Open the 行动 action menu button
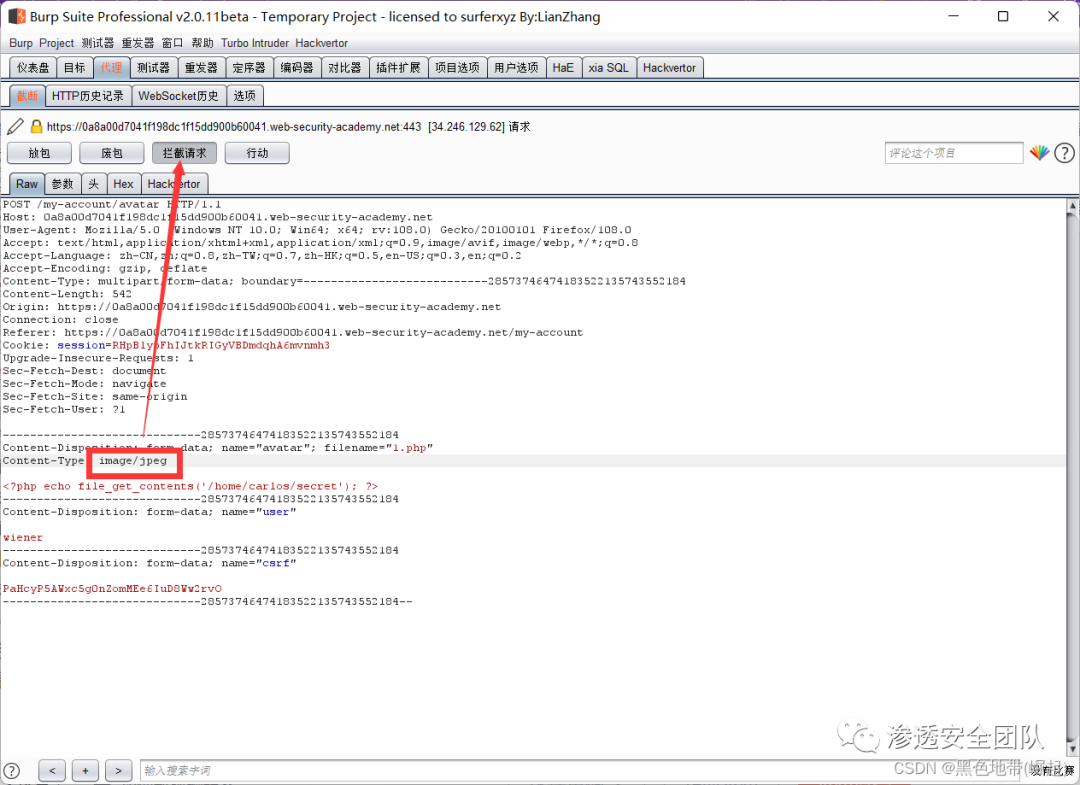1080x785 pixels. pyautogui.click(x=257, y=153)
